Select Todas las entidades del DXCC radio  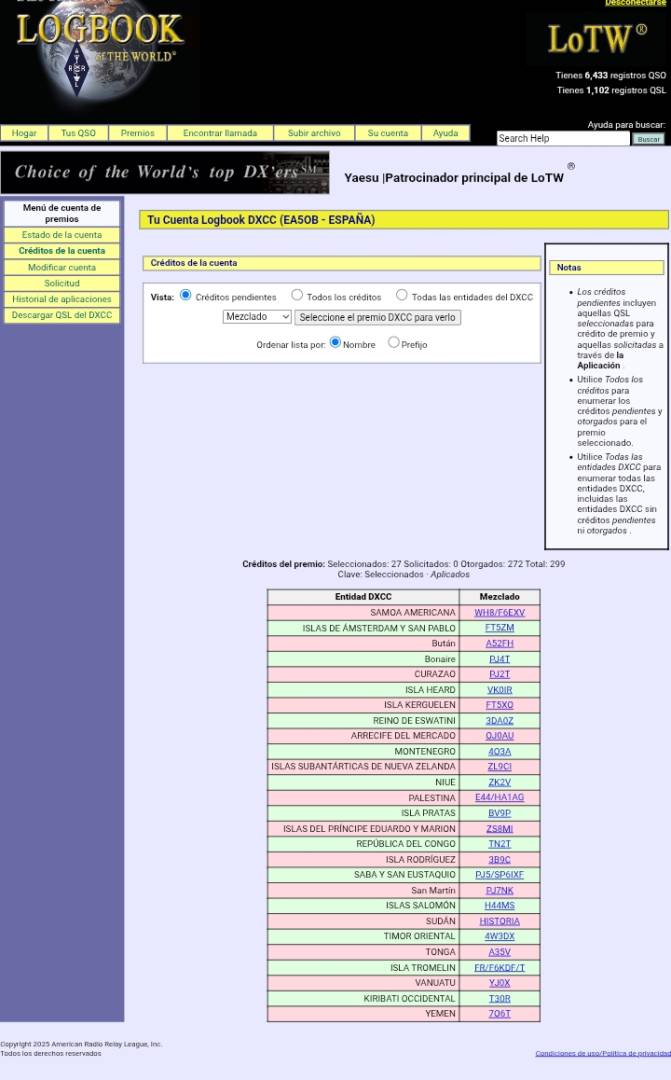[402, 295]
